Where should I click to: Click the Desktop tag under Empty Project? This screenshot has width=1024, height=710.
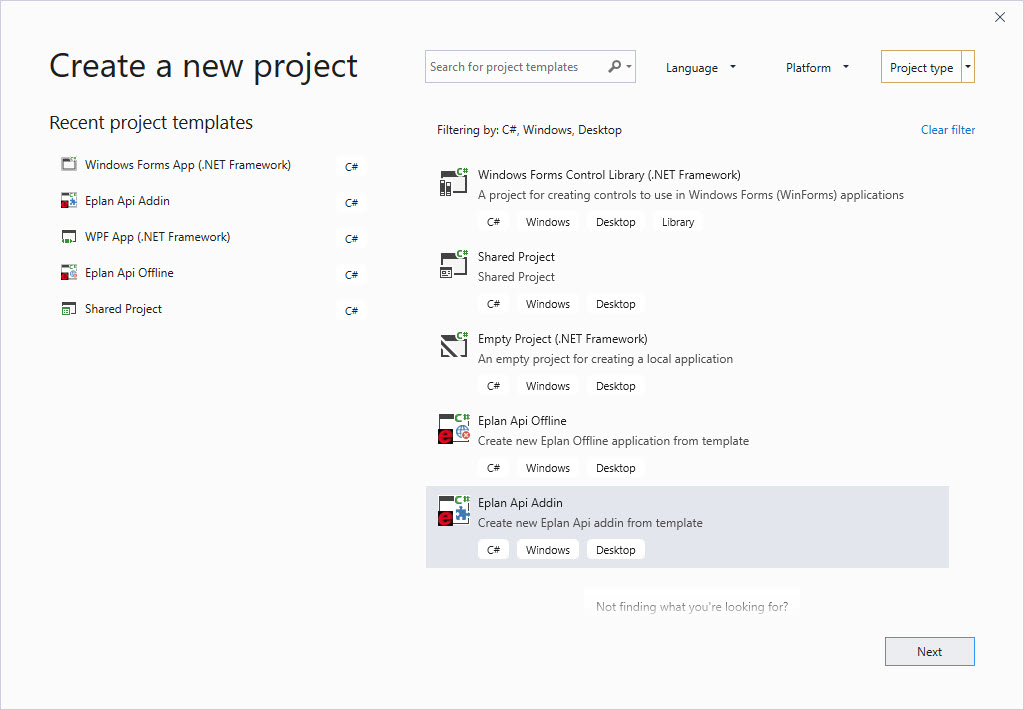coord(615,386)
